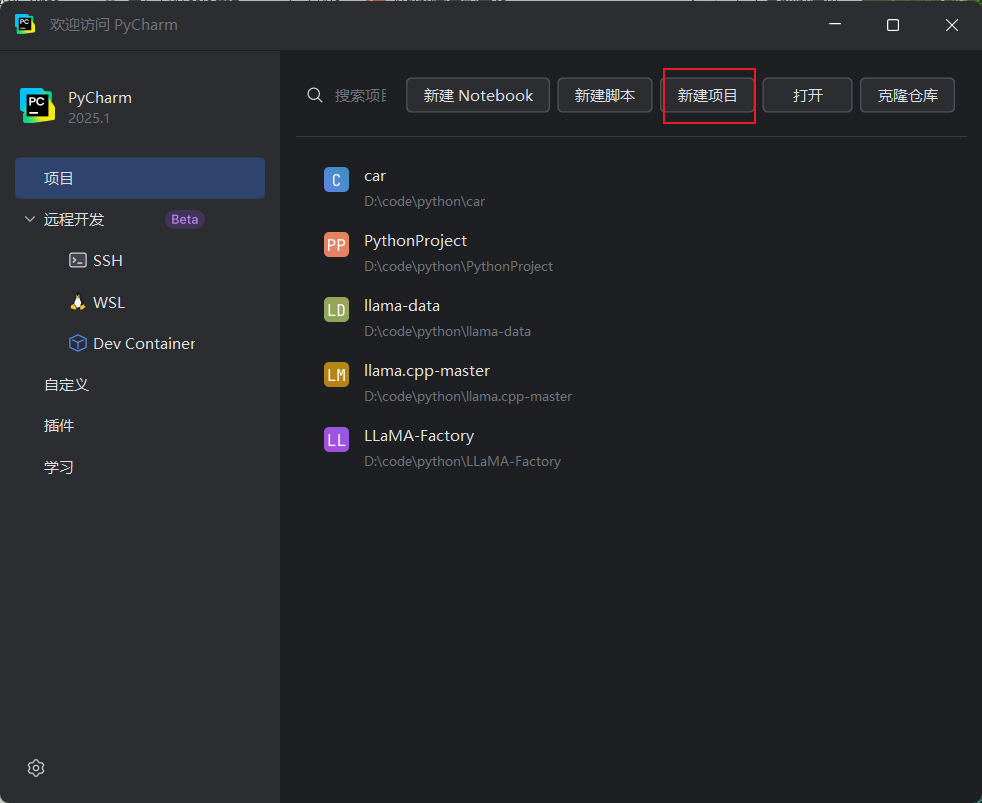This screenshot has width=982, height=803.
Task: Click the SSH terminal icon
Action: 78,261
